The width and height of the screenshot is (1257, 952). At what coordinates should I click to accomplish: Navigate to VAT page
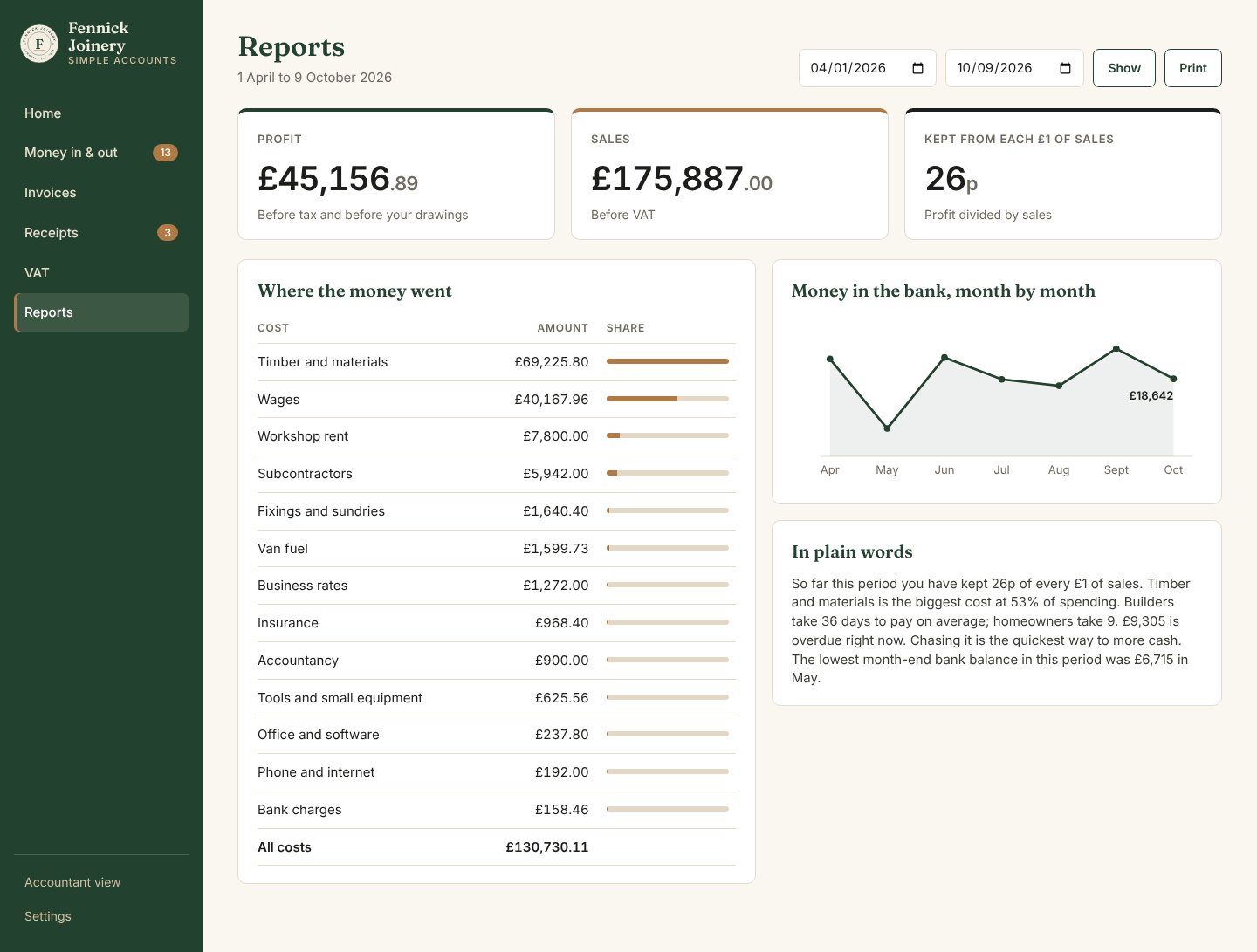[x=101, y=273]
